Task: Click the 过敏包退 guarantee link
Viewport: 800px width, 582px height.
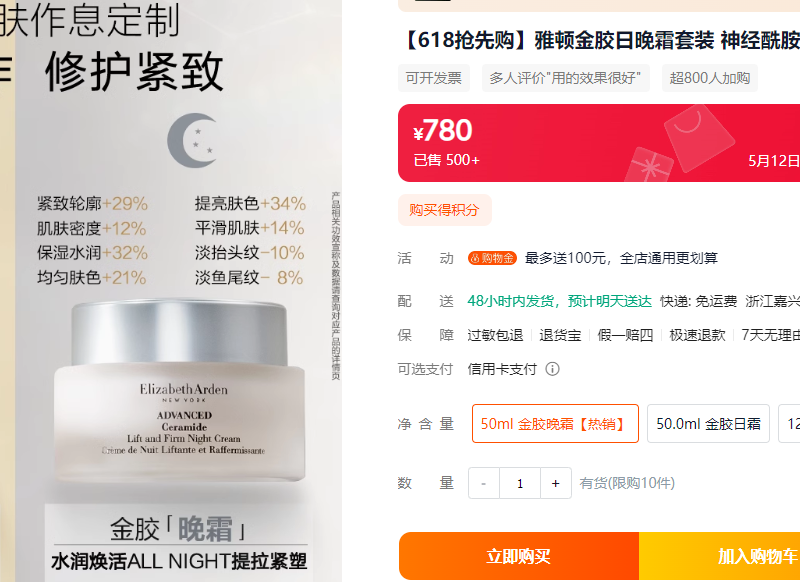Action: pyautogui.click(x=495, y=335)
